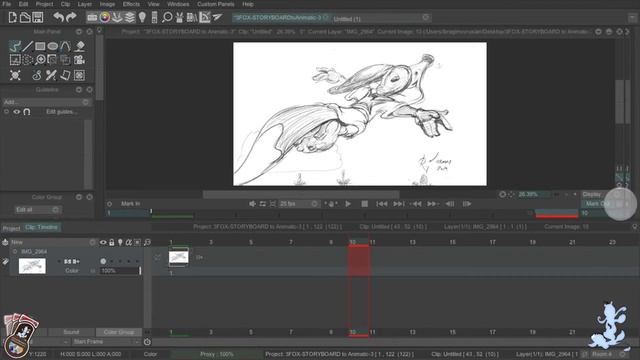Open the Start Frame dropdown

pyautogui.click(x=106, y=342)
